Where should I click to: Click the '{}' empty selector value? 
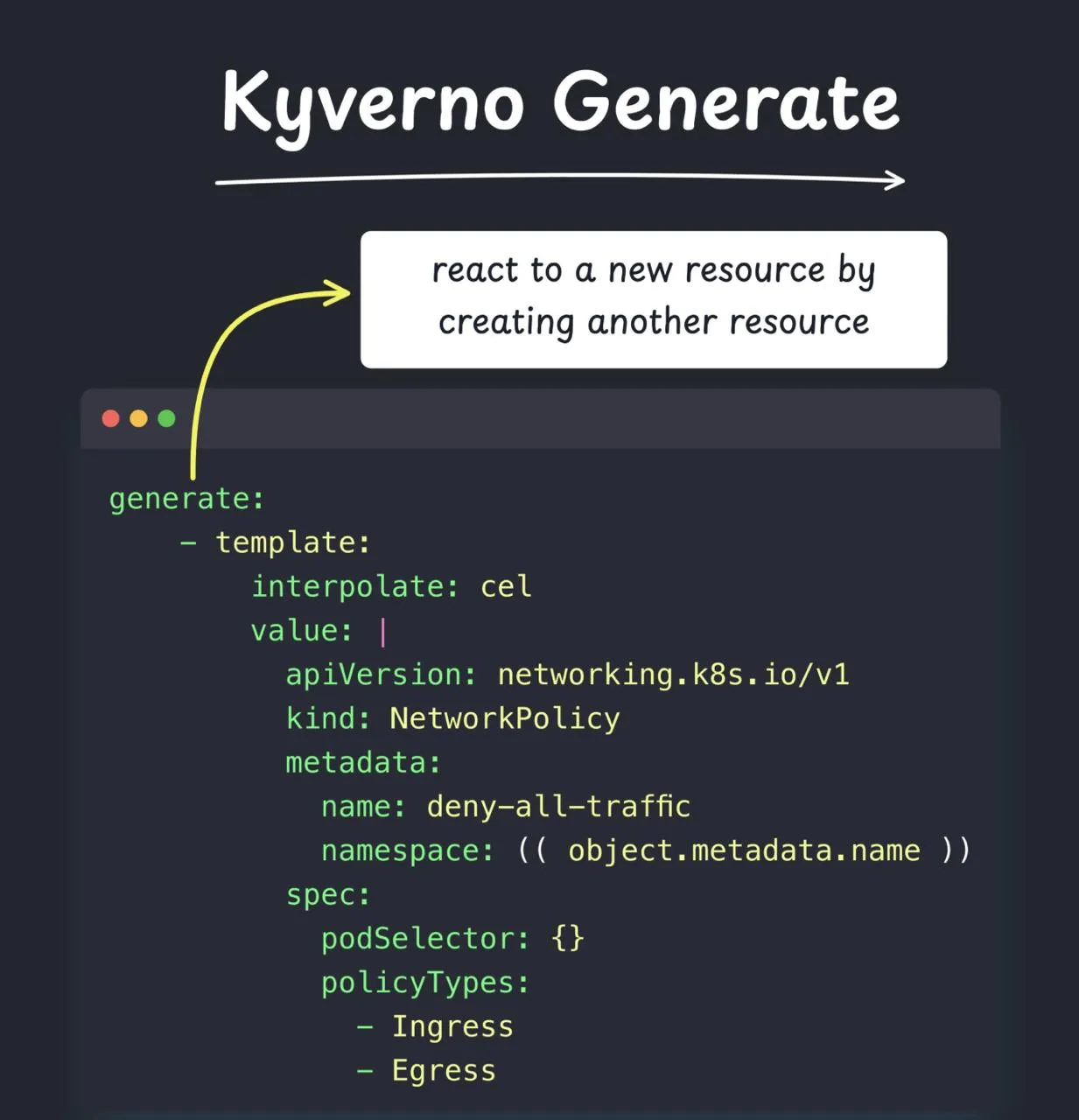pos(568,938)
